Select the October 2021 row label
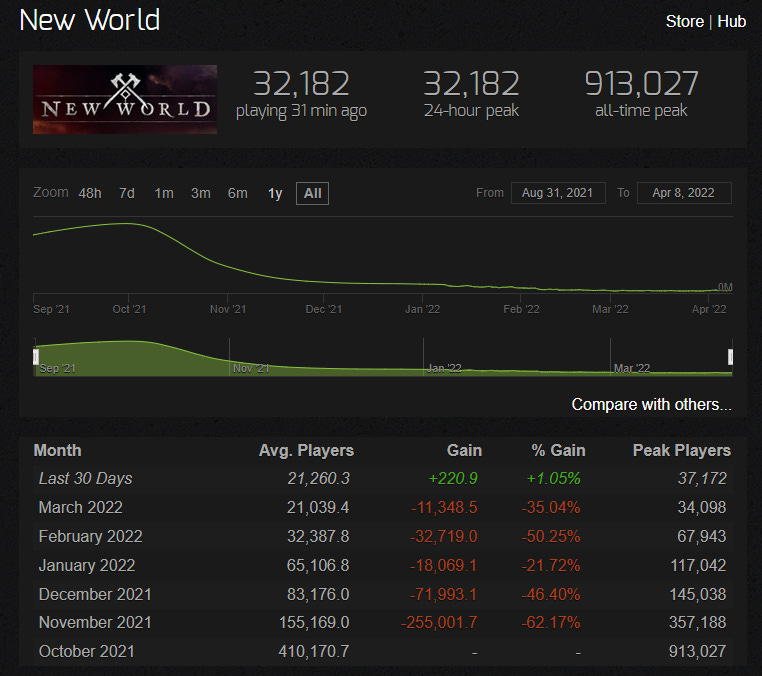The image size is (762, 676). point(87,651)
